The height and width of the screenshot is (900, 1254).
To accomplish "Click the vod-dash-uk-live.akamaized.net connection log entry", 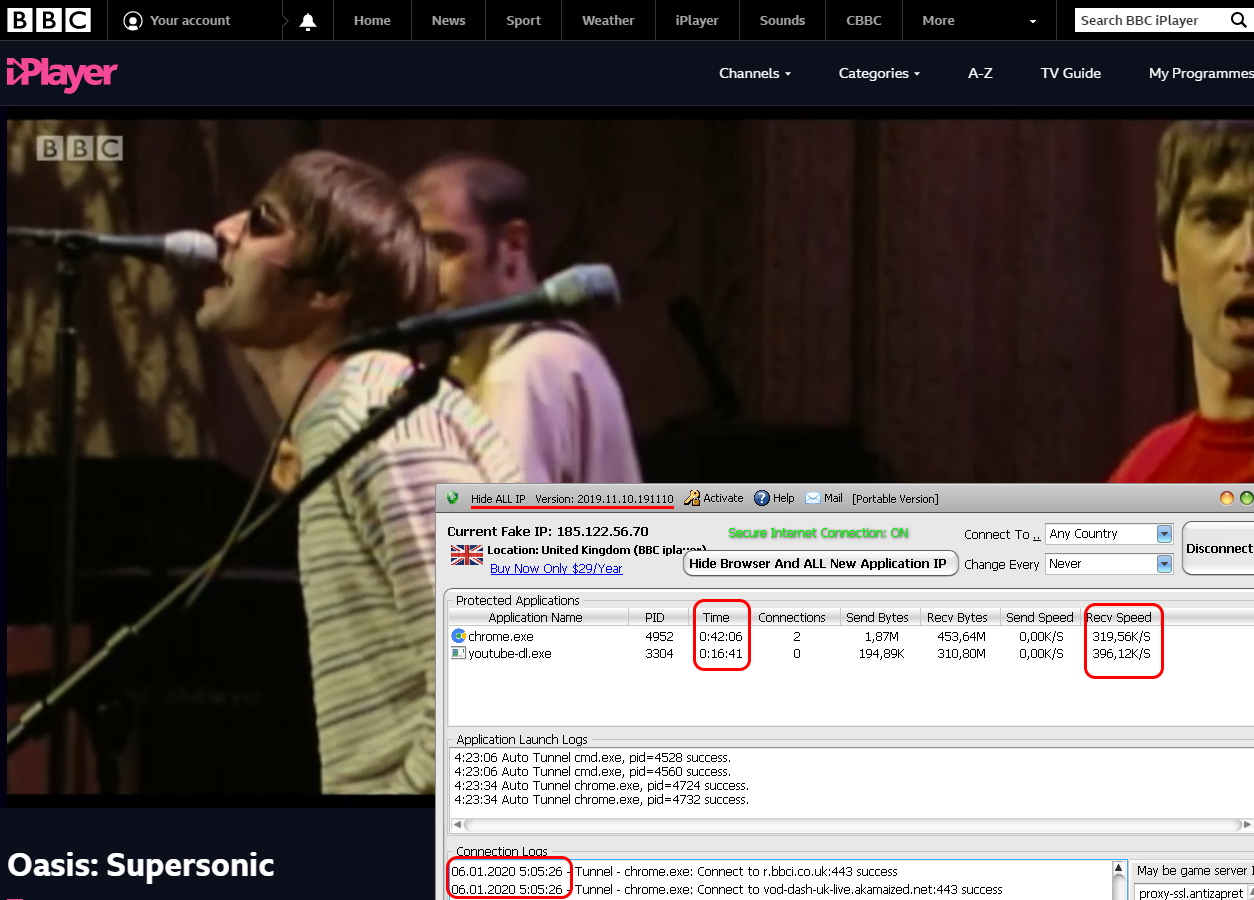I will coord(727,889).
